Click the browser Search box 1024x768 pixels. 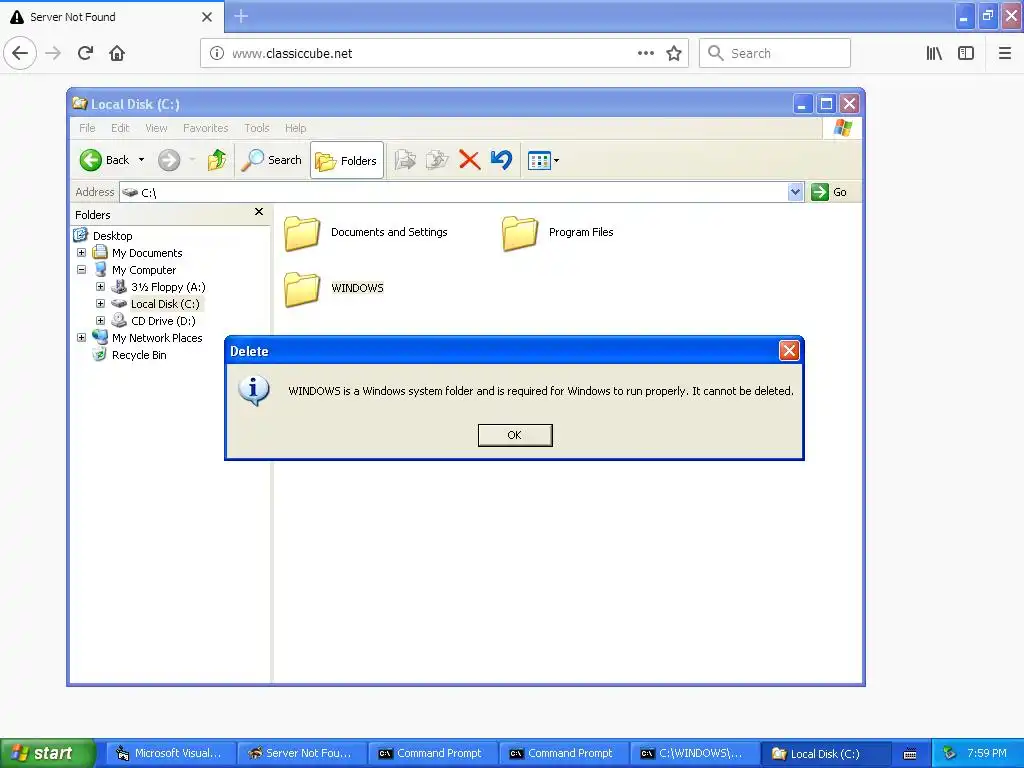click(x=775, y=53)
